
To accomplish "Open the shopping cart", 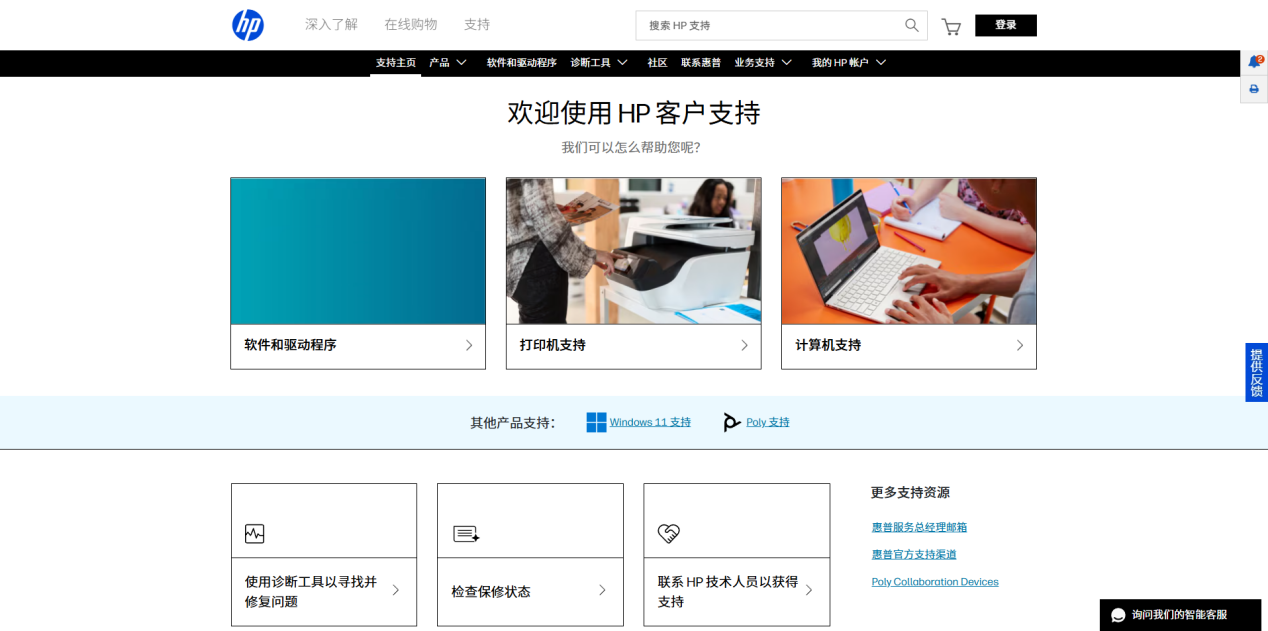I will [951, 27].
